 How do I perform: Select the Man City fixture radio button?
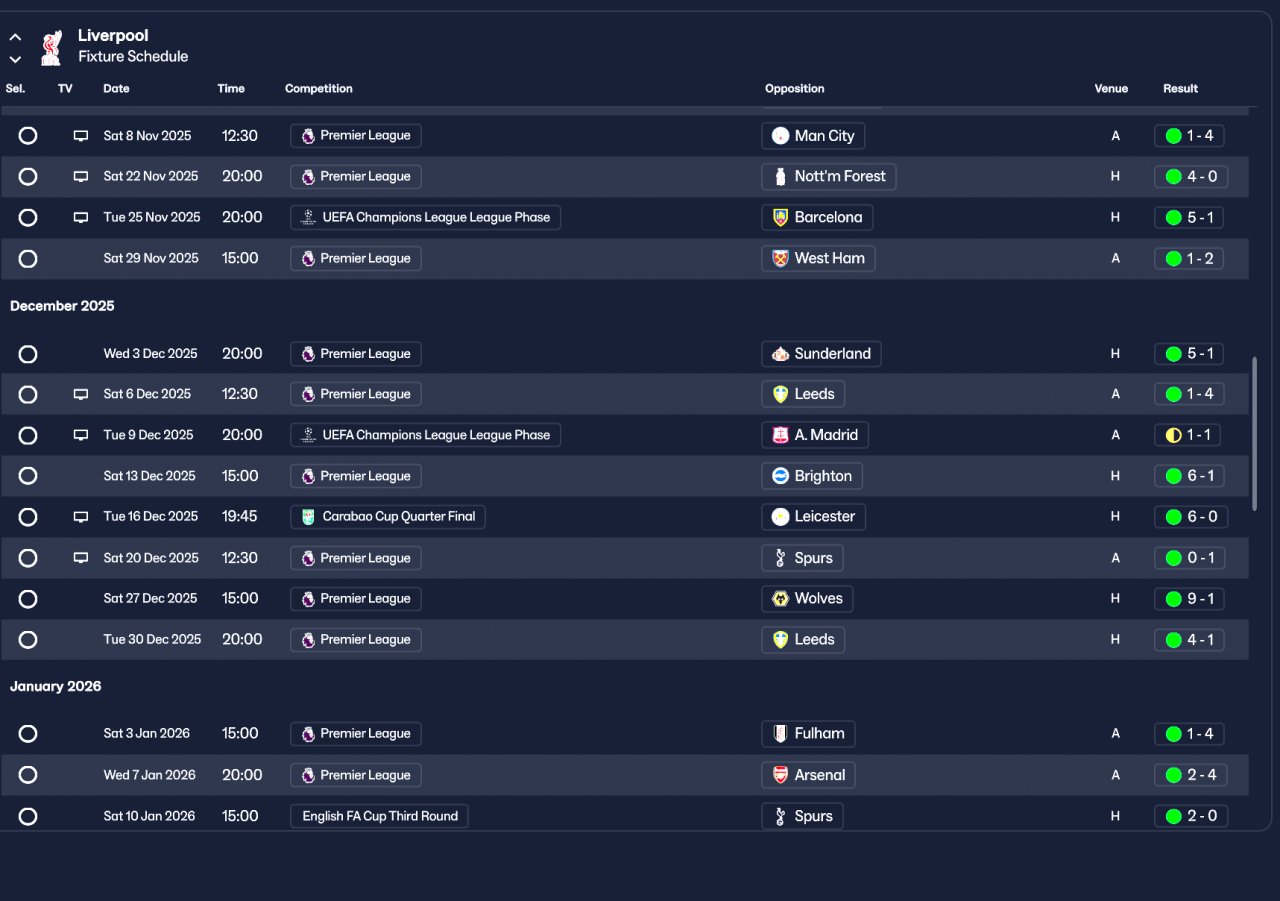28,136
